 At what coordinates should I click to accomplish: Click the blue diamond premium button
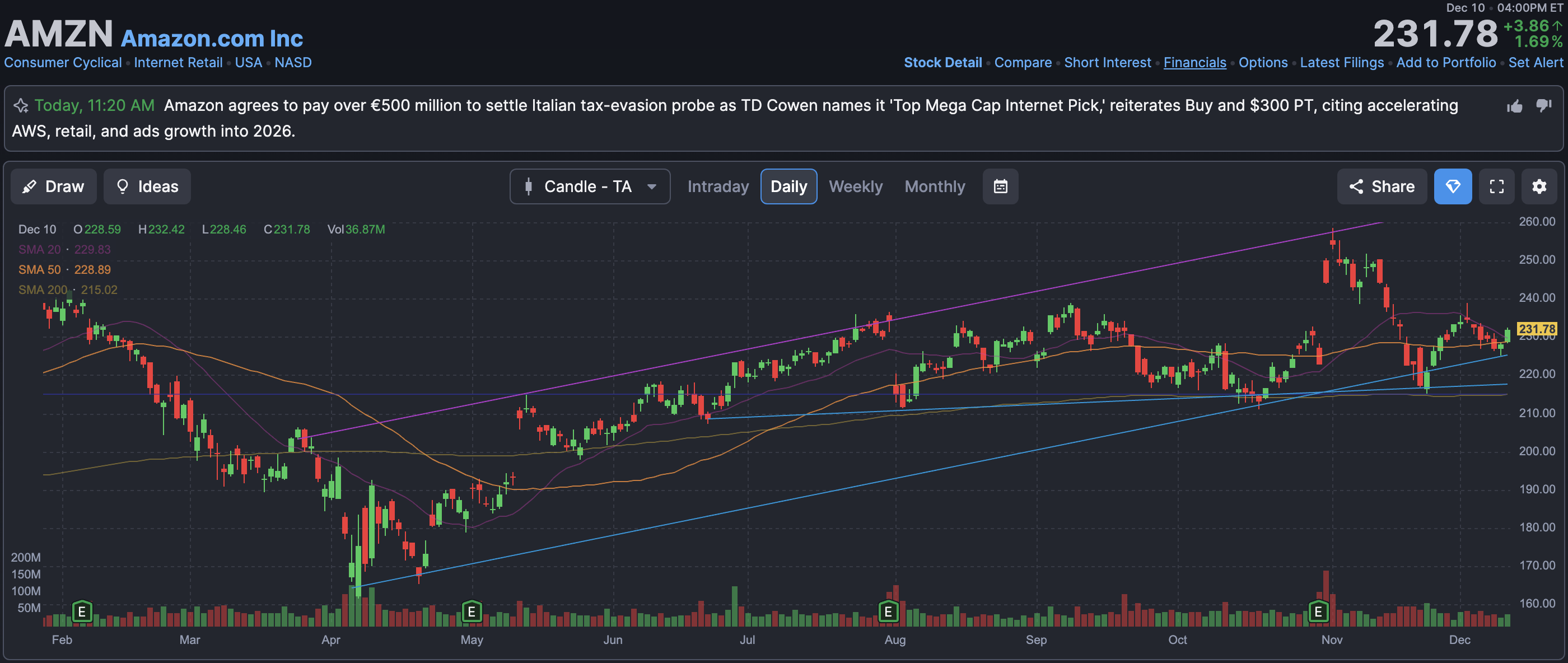tap(1453, 186)
